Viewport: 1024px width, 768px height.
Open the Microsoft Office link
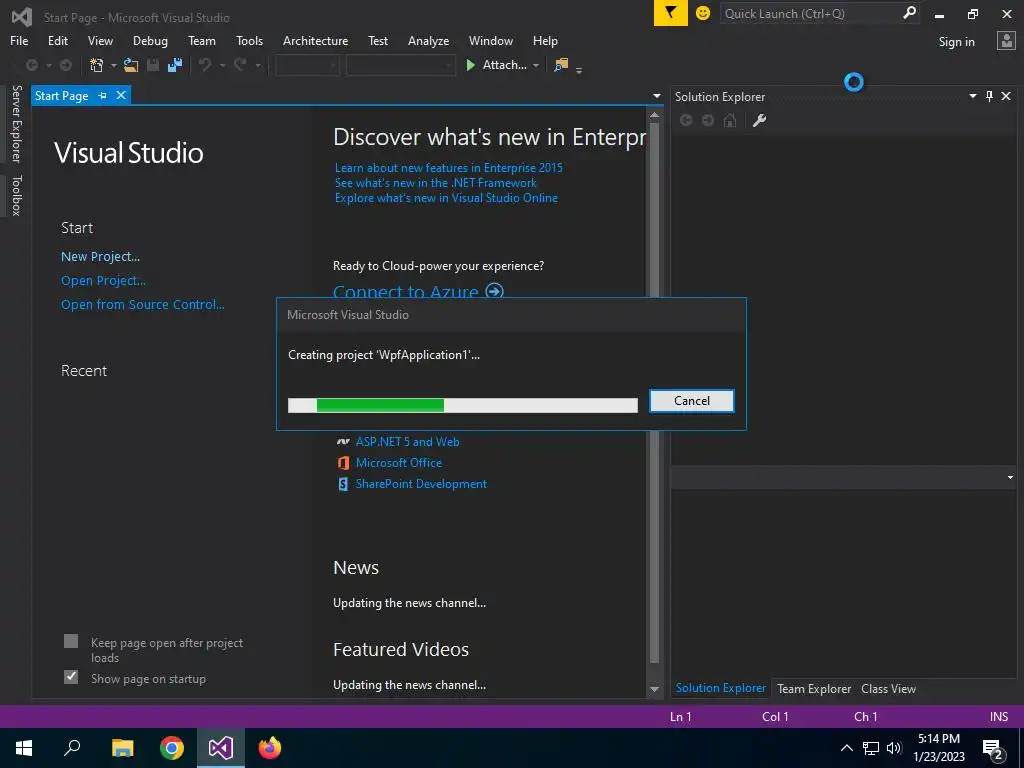(x=399, y=462)
